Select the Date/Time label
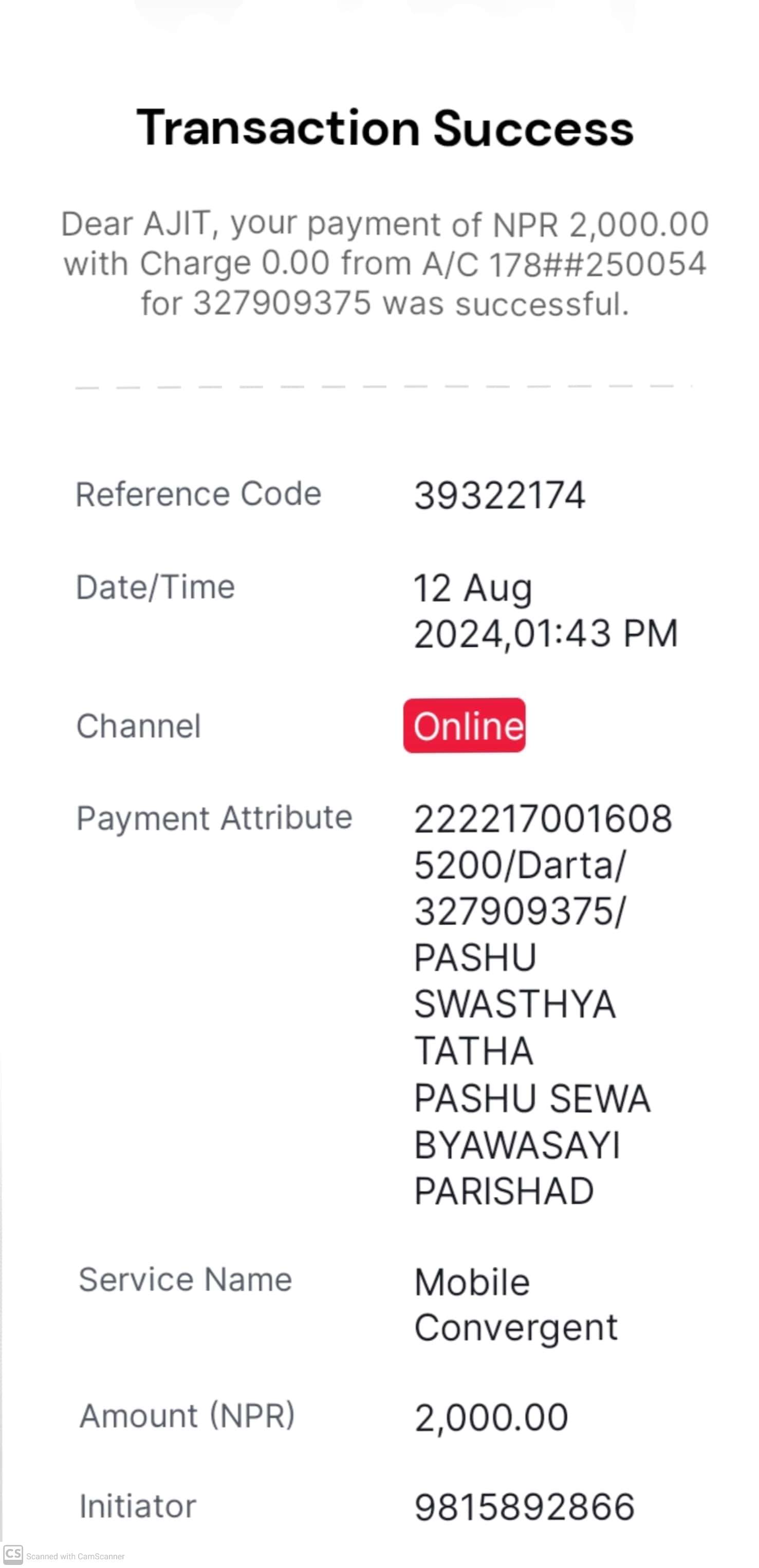Image resolution: width=759 pixels, height=1568 pixels. [x=155, y=587]
